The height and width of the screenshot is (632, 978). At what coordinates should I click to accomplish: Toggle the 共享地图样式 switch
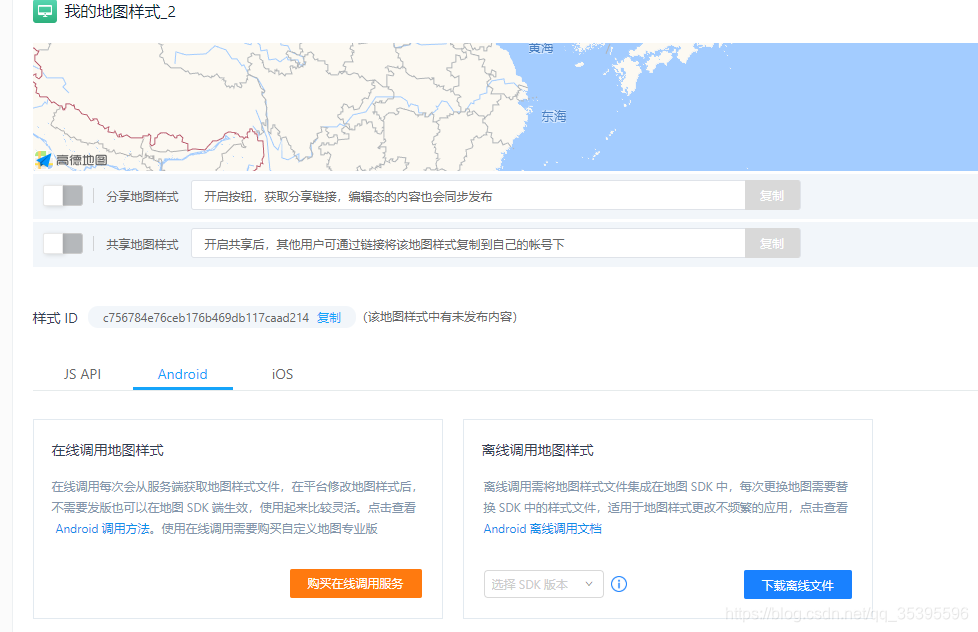[x=63, y=243]
